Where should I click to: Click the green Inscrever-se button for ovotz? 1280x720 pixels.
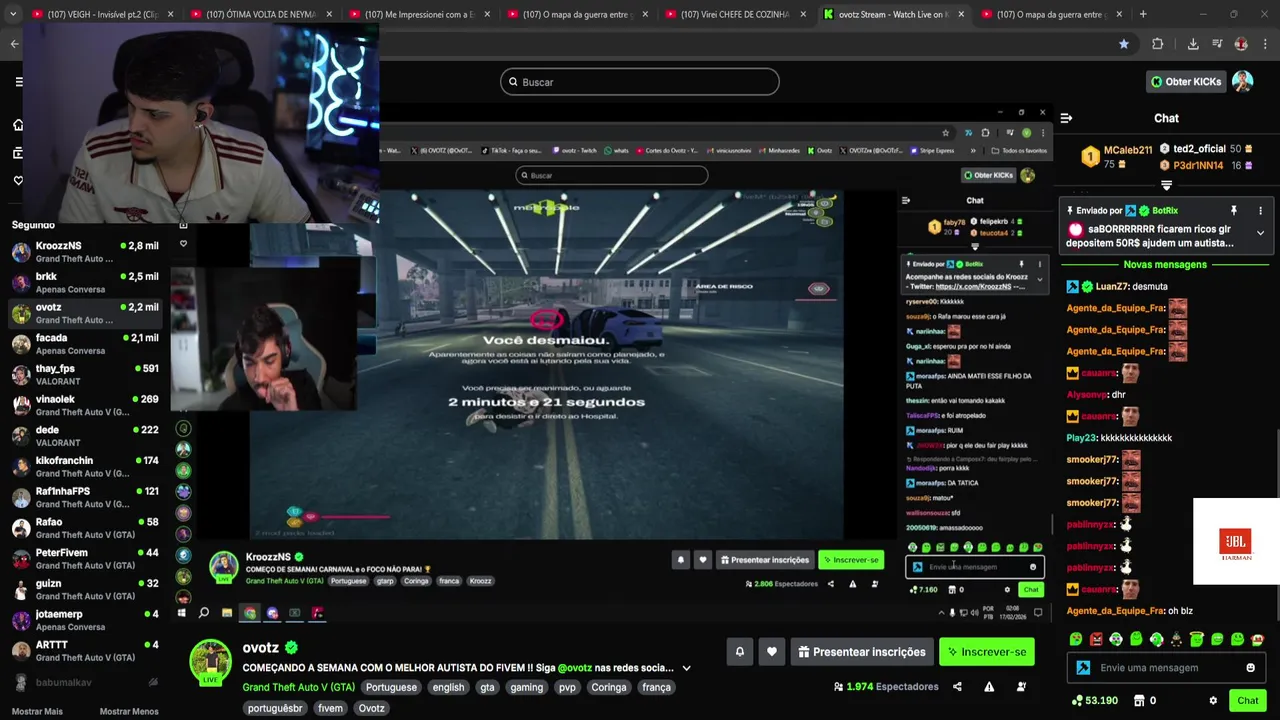[x=986, y=652]
